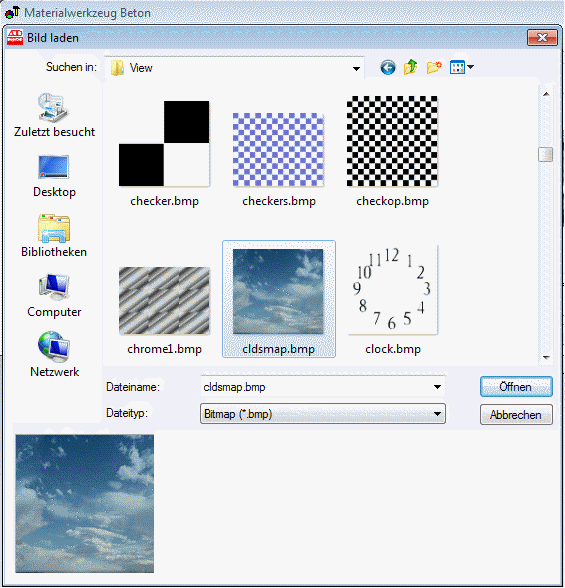Open the Dateityp Bitmap combo box
The image size is (565, 588).
coord(323,414)
